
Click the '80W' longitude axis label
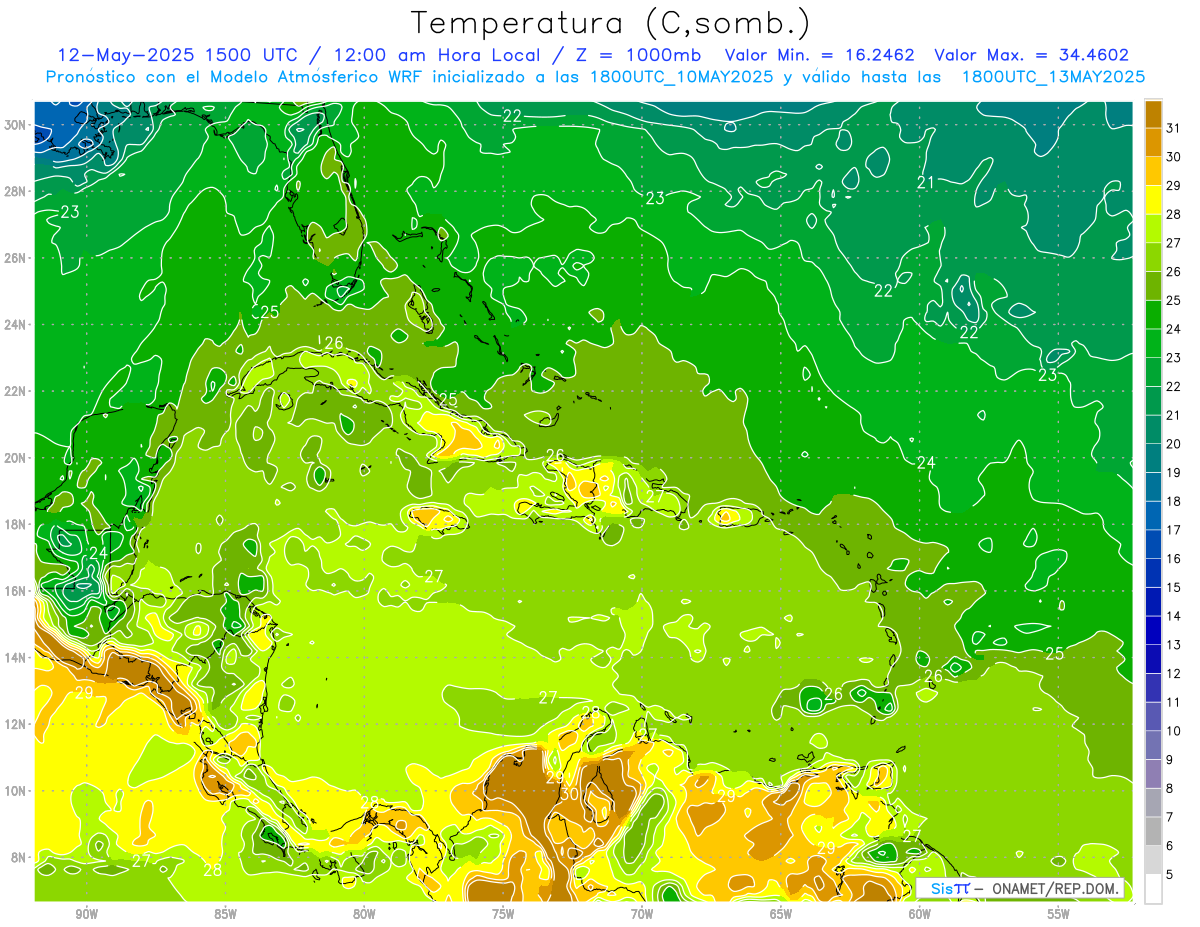(x=365, y=913)
